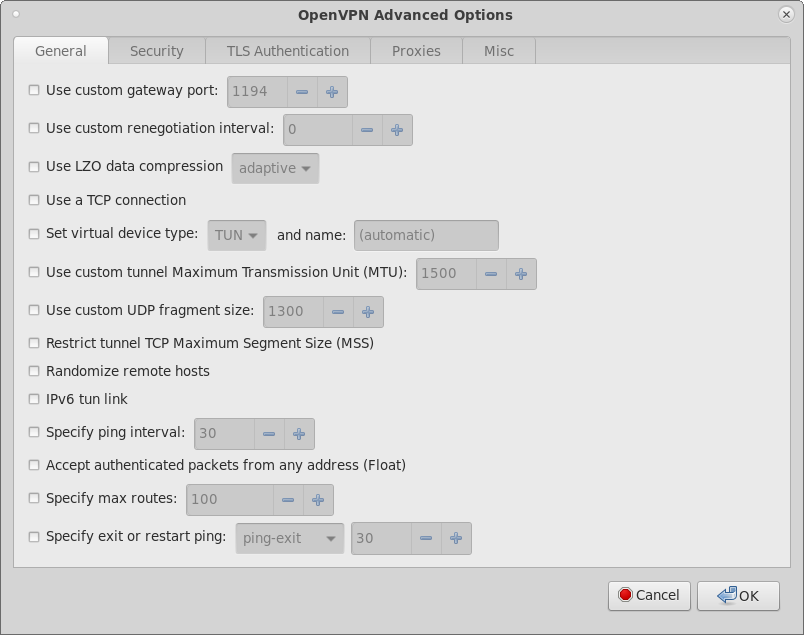The height and width of the screenshot is (635, 804).
Task: Increase the renegotiation interval value
Action: pos(397,130)
